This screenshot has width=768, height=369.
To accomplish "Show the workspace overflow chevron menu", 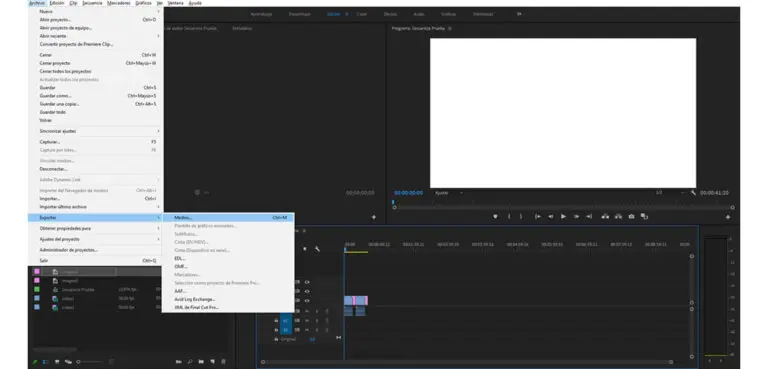I will point(519,14).
